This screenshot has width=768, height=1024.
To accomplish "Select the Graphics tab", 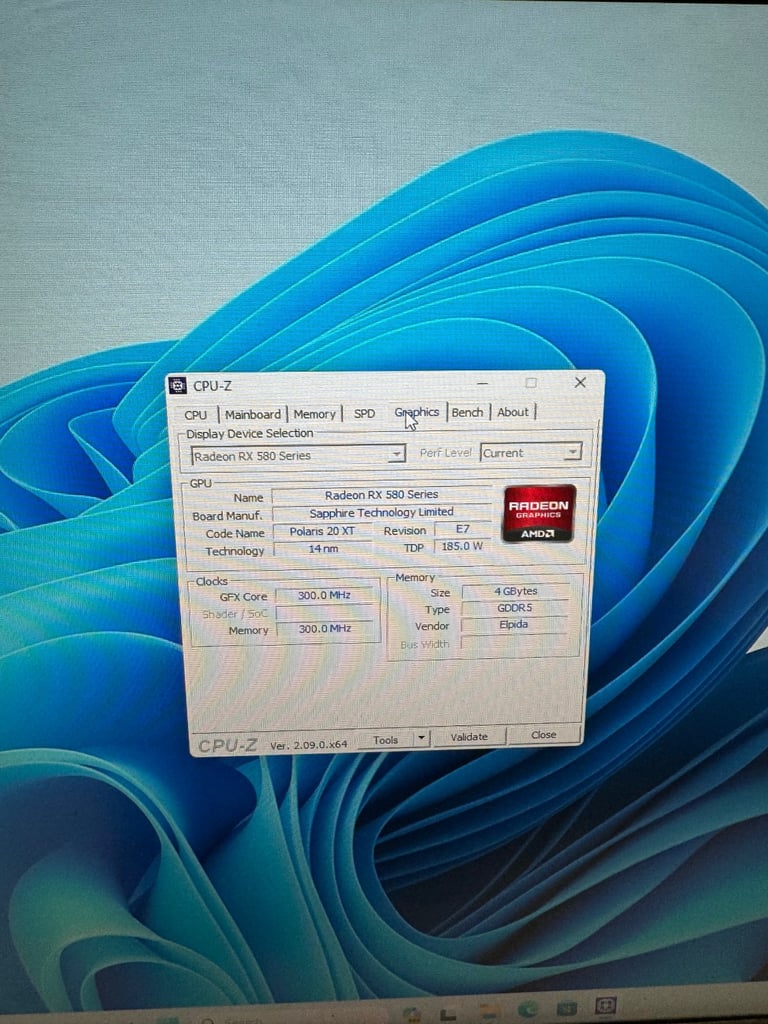I will (x=417, y=412).
